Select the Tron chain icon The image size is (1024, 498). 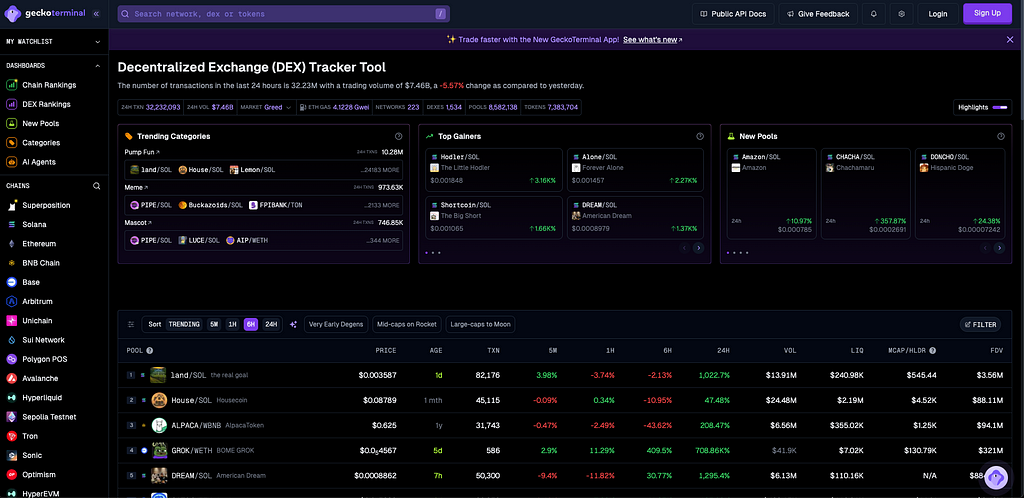click(11, 436)
